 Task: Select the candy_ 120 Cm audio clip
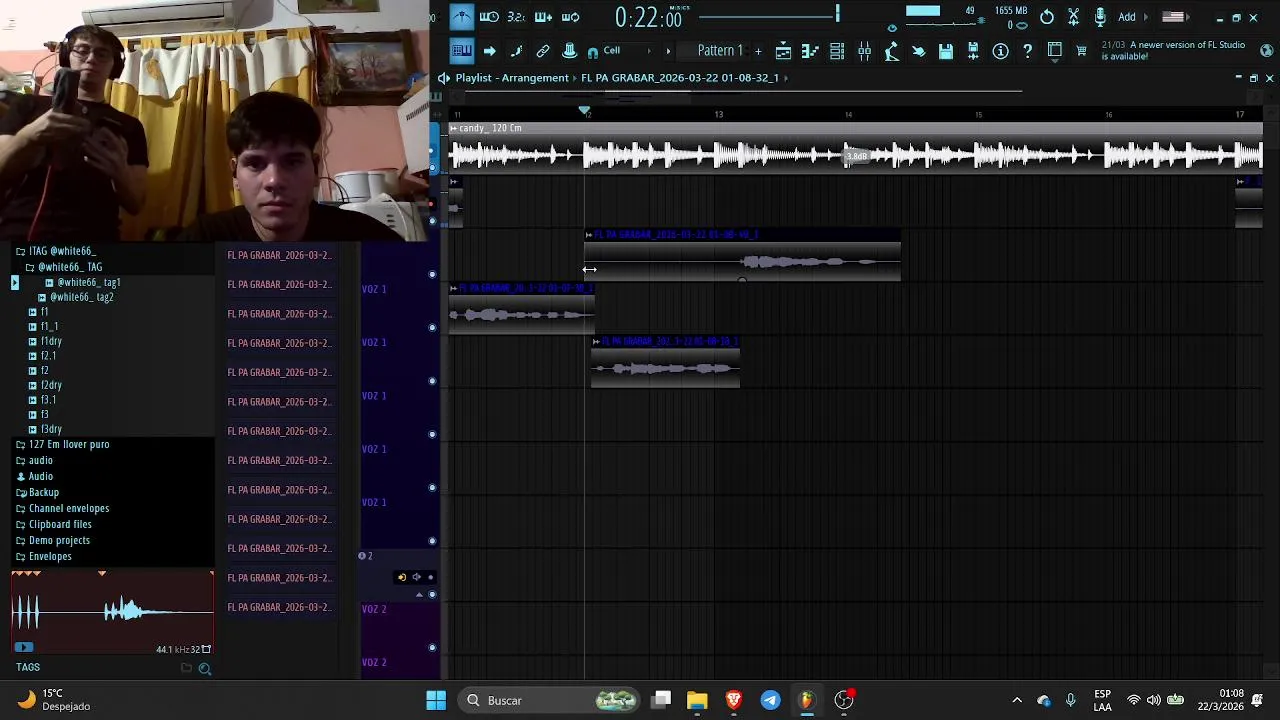[x=856, y=148]
